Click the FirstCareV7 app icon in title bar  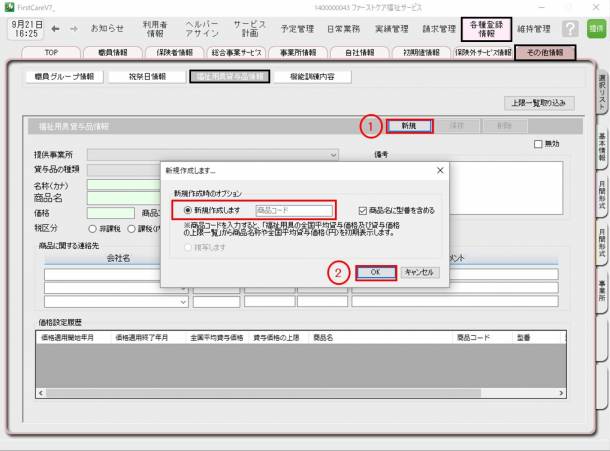[7, 6]
